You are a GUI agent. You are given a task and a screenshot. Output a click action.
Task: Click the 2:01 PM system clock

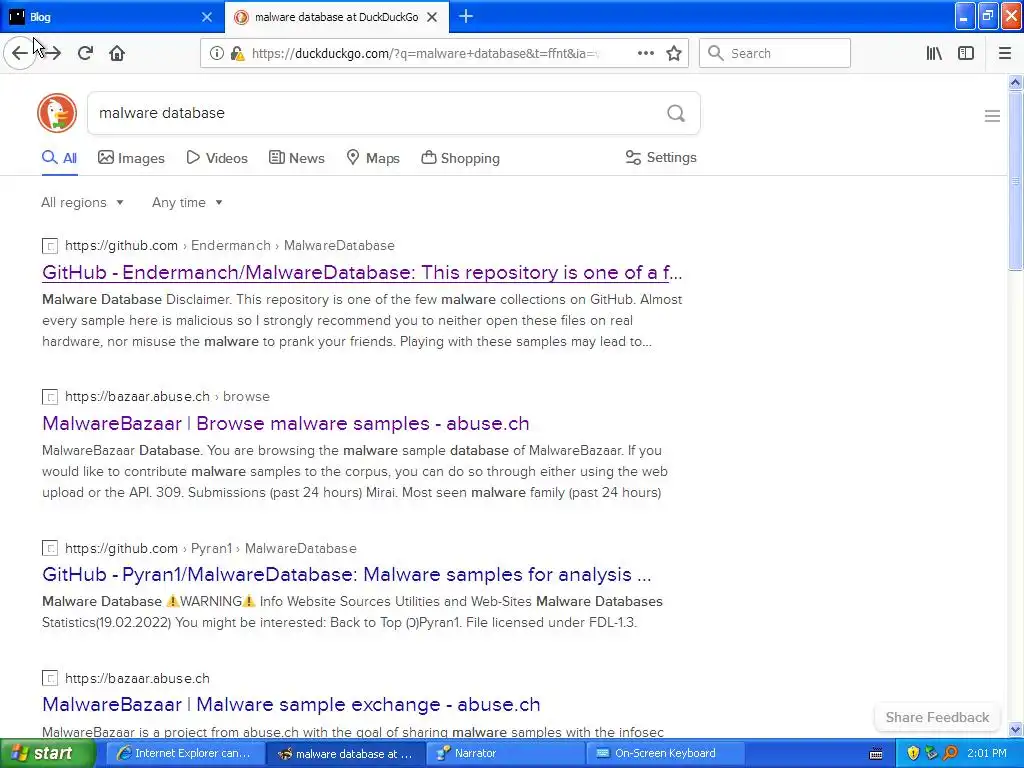(987, 753)
